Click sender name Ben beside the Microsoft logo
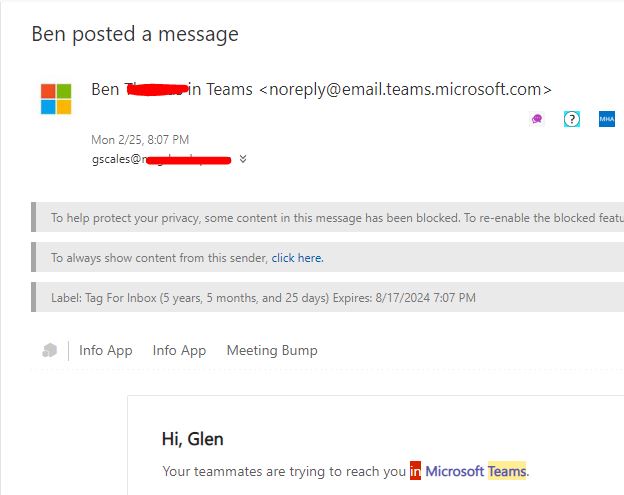This screenshot has height=495, width=624. (x=105, y=89)
